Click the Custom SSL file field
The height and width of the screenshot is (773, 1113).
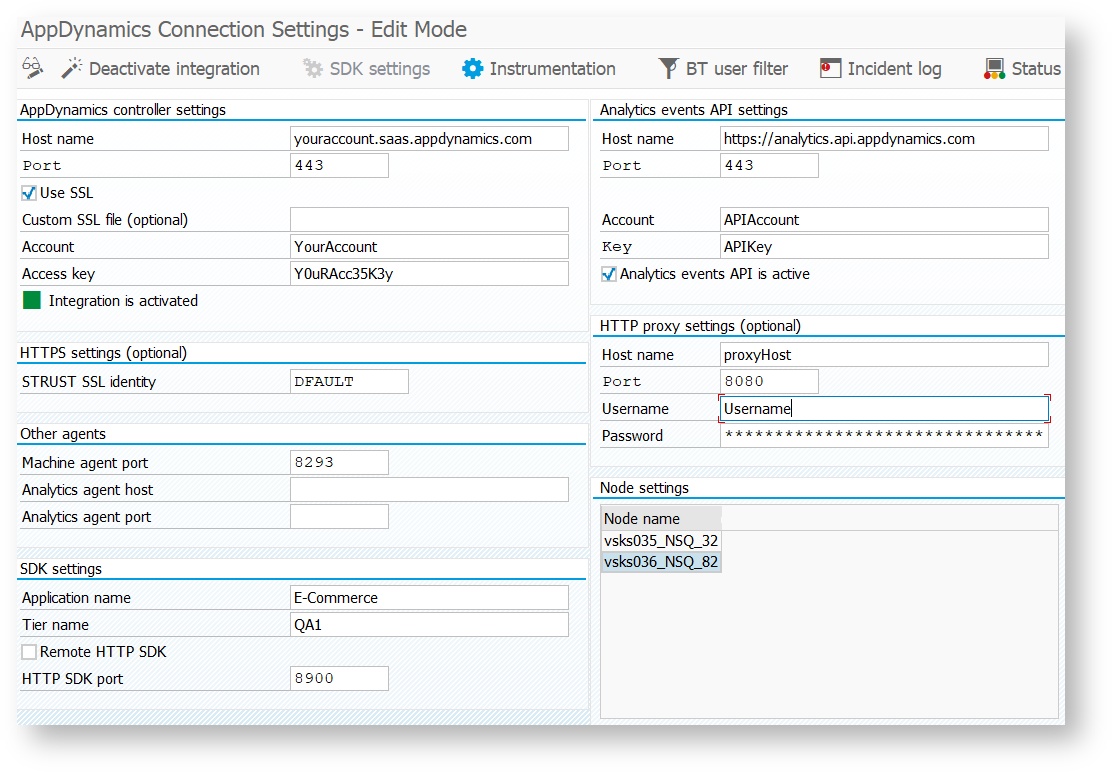point(429,219)
